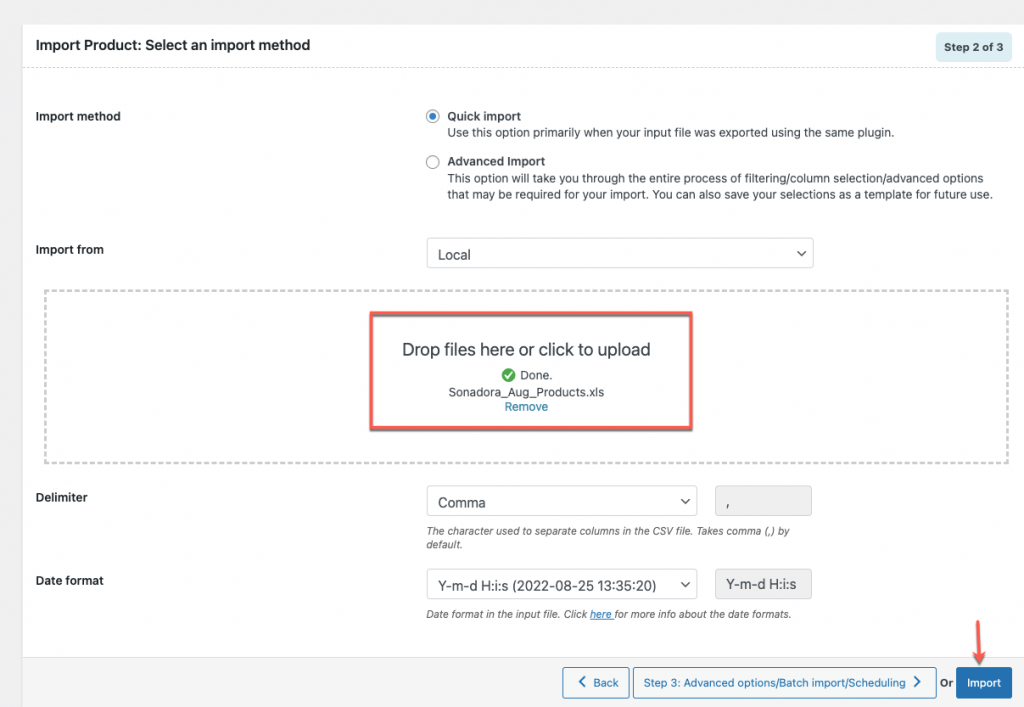The image size is (1024, 707).
Task: Select the Quick import radio button
Action: pos(432,116)
